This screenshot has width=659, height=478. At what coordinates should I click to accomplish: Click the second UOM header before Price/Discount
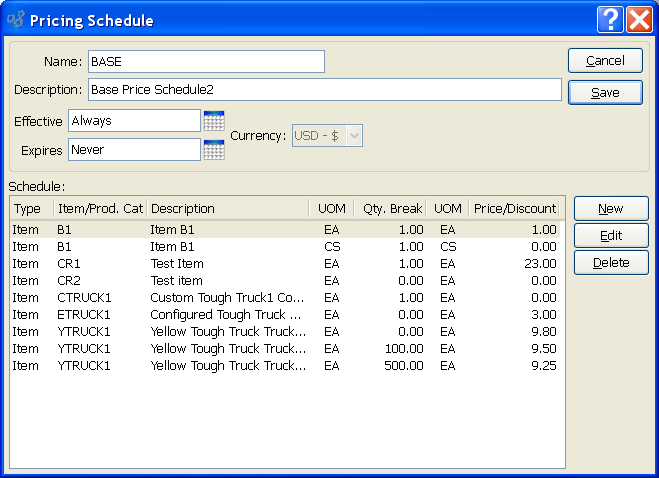[x=448, y=209]
